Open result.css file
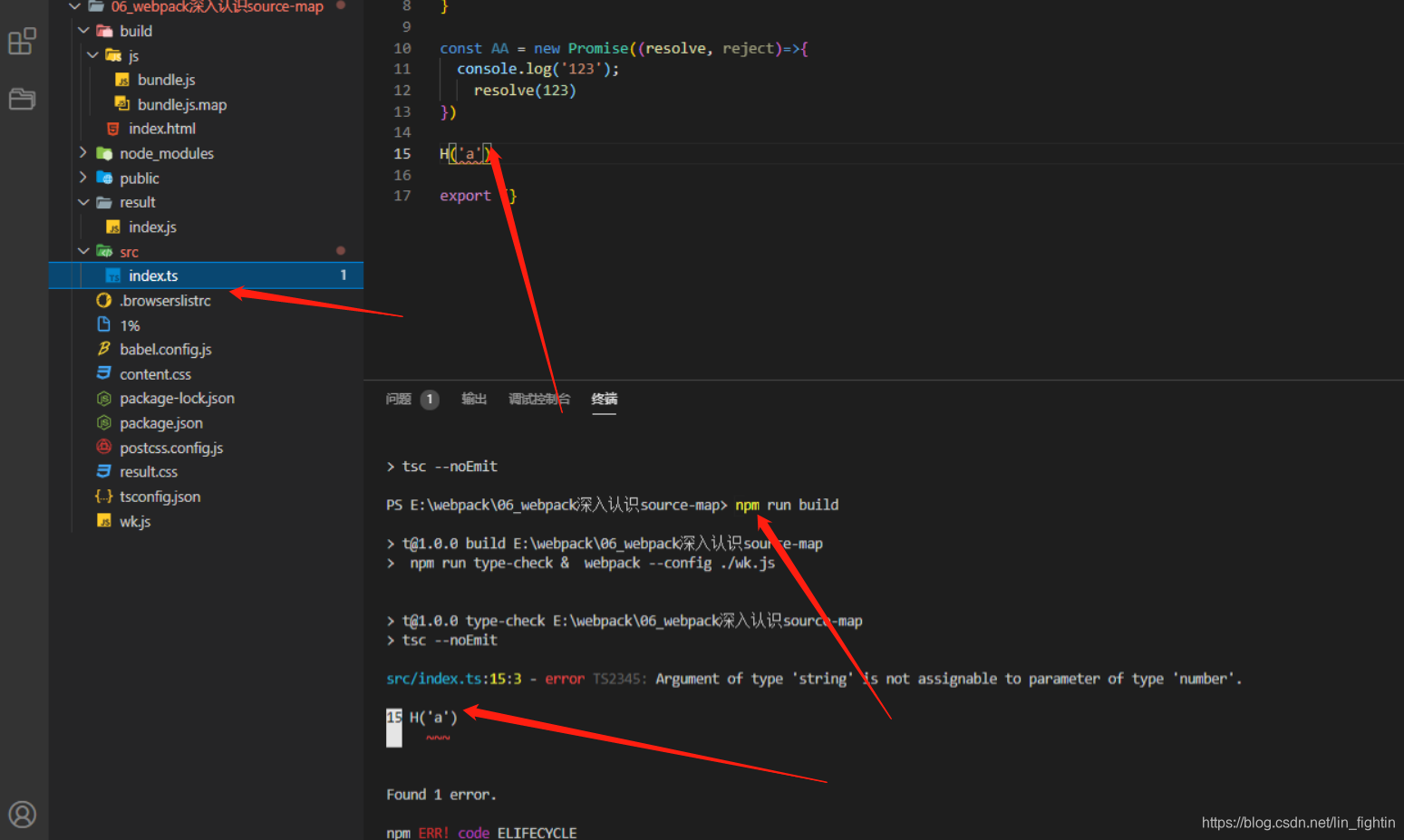This screenshot has height=840, width=1404. pyautogui.click(x=149, y=471)
